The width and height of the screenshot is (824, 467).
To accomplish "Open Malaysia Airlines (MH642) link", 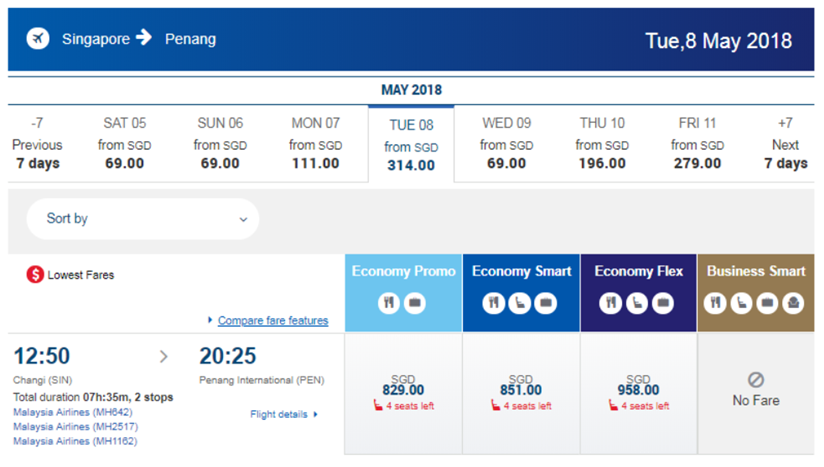I will [x=73, y=412].
